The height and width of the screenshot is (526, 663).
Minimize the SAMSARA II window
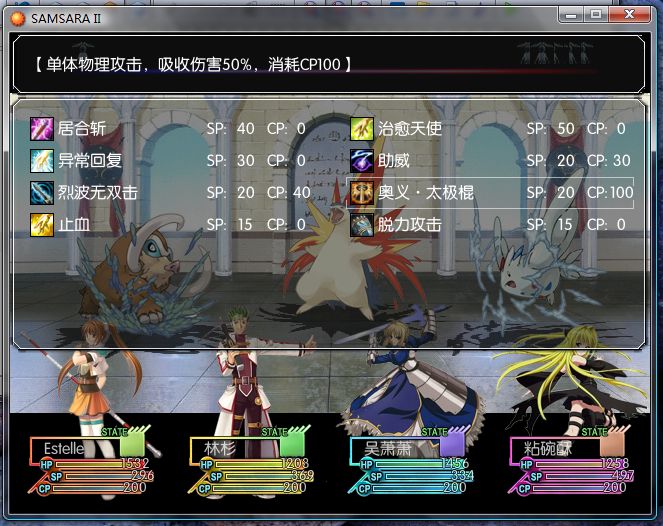(x=571, y=15)
